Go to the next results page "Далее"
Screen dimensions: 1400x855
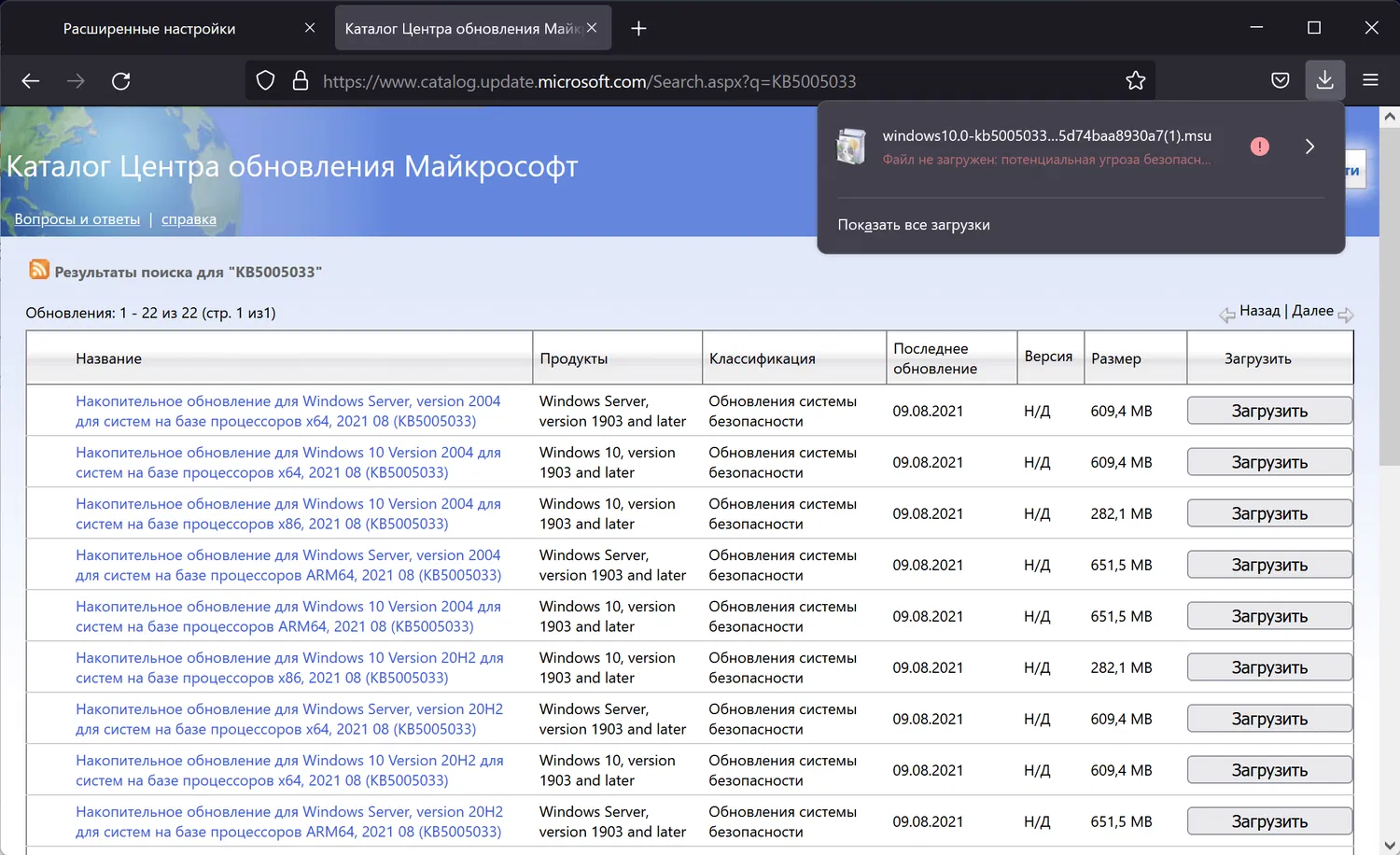point(1312,311)
